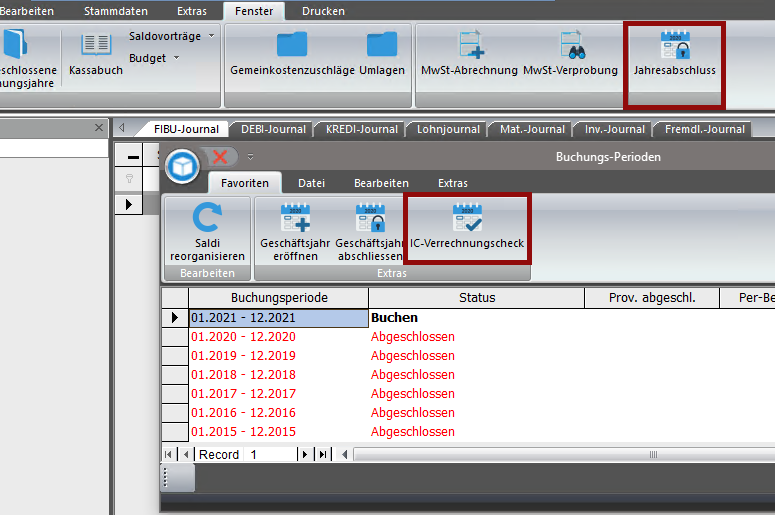Open the Jahresabschluss tool in ribbon
This screenshot has width=775, height=515.
point(674,55)
